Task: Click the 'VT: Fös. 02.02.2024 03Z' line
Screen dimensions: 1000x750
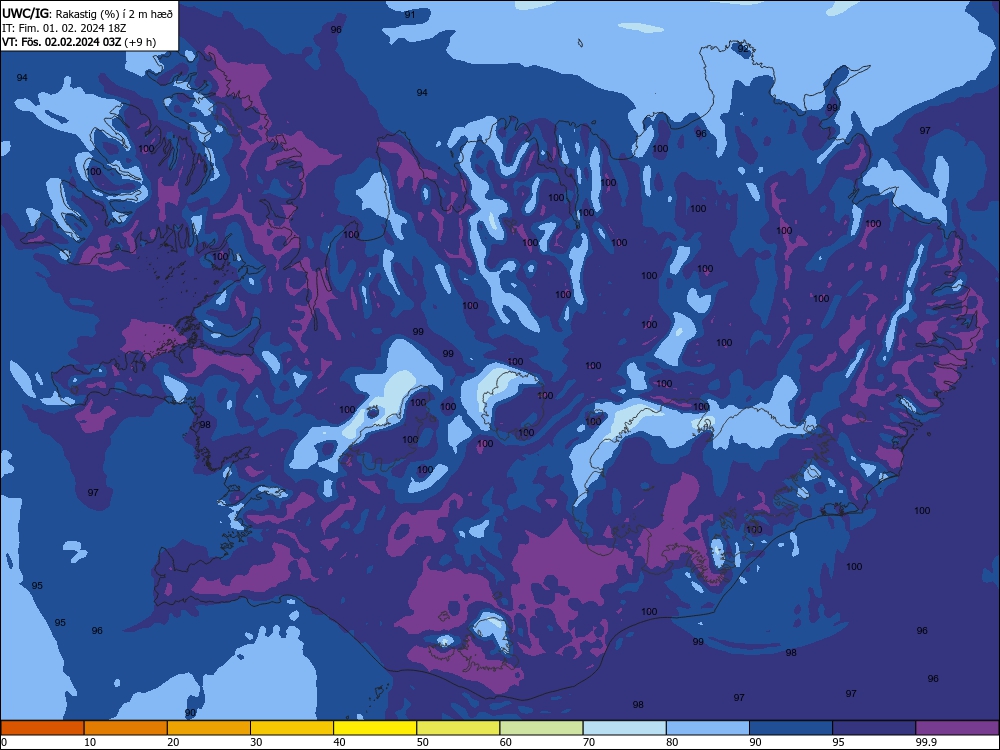Action: [78, 42]
